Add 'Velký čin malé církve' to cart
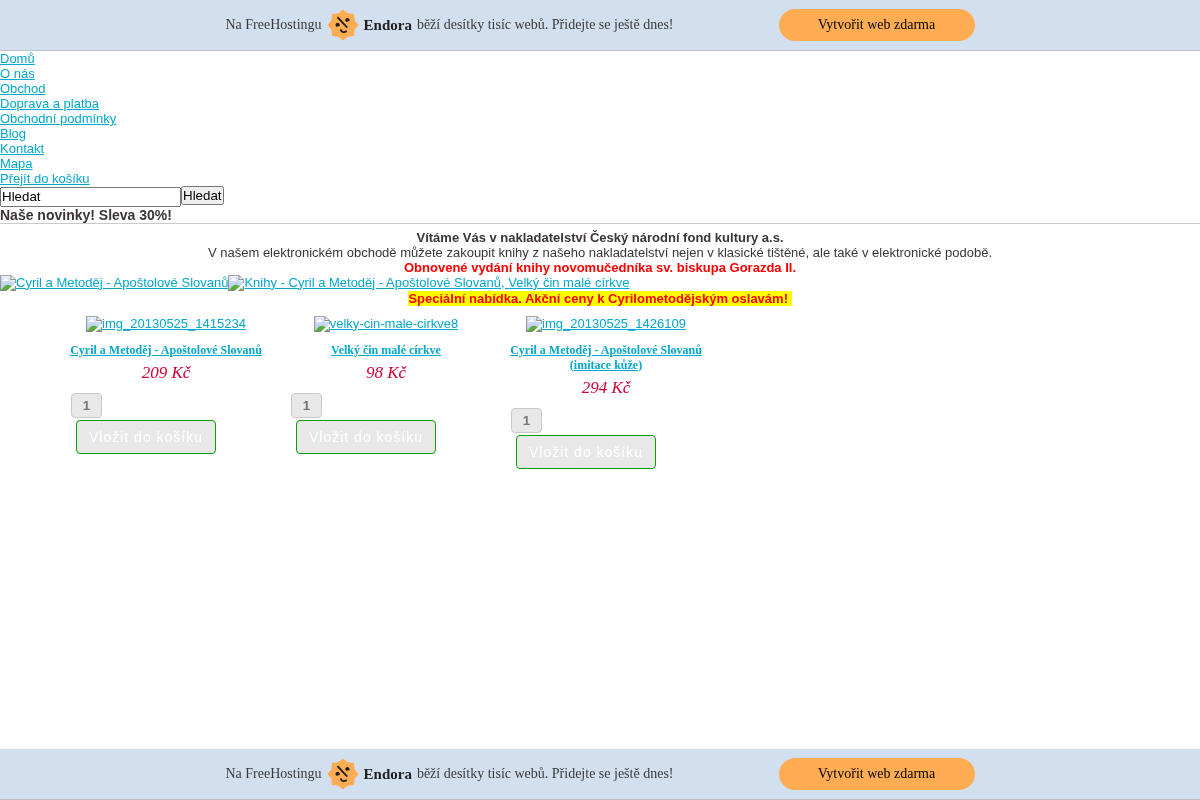Viewport: 1200px width, 800px height. coord(366,437)
